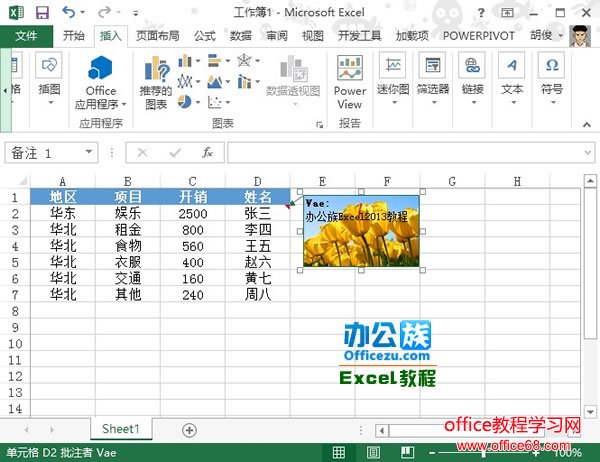The width and height of the screenshot is (600, 462).
Task: Insert area chart icon
Action: [215, 81]
